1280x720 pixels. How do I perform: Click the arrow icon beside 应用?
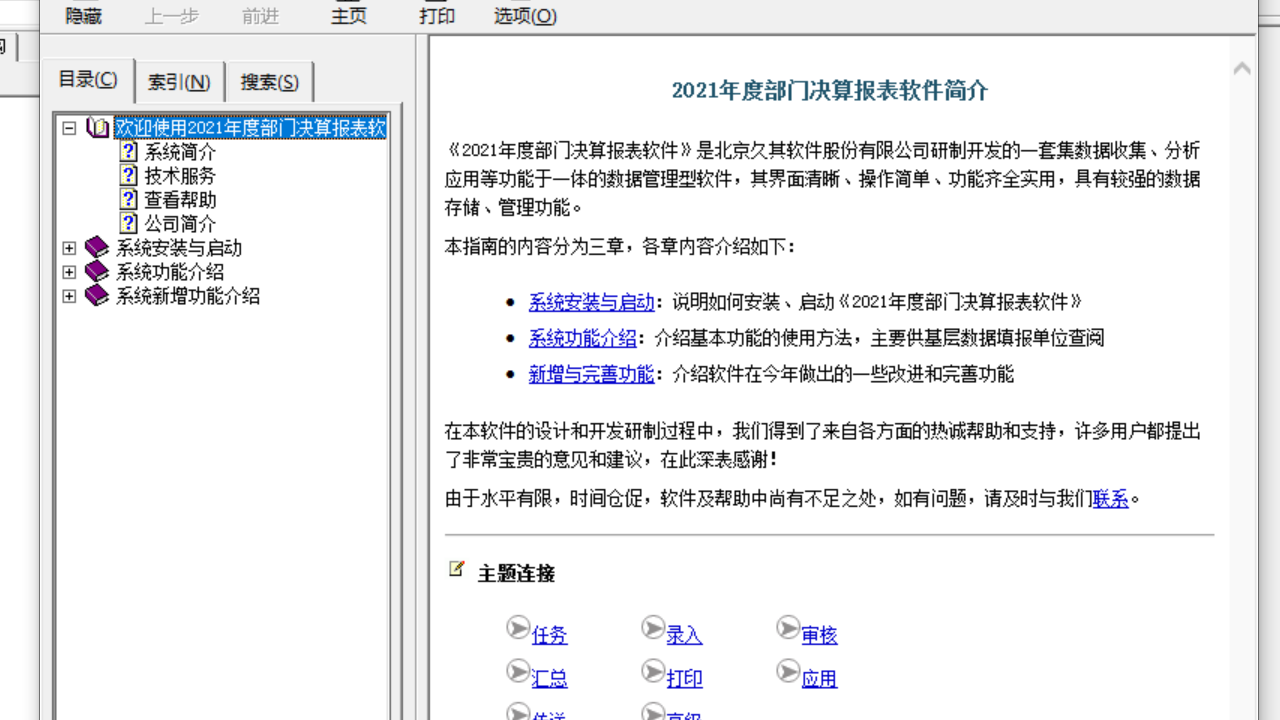click(789, 671)
